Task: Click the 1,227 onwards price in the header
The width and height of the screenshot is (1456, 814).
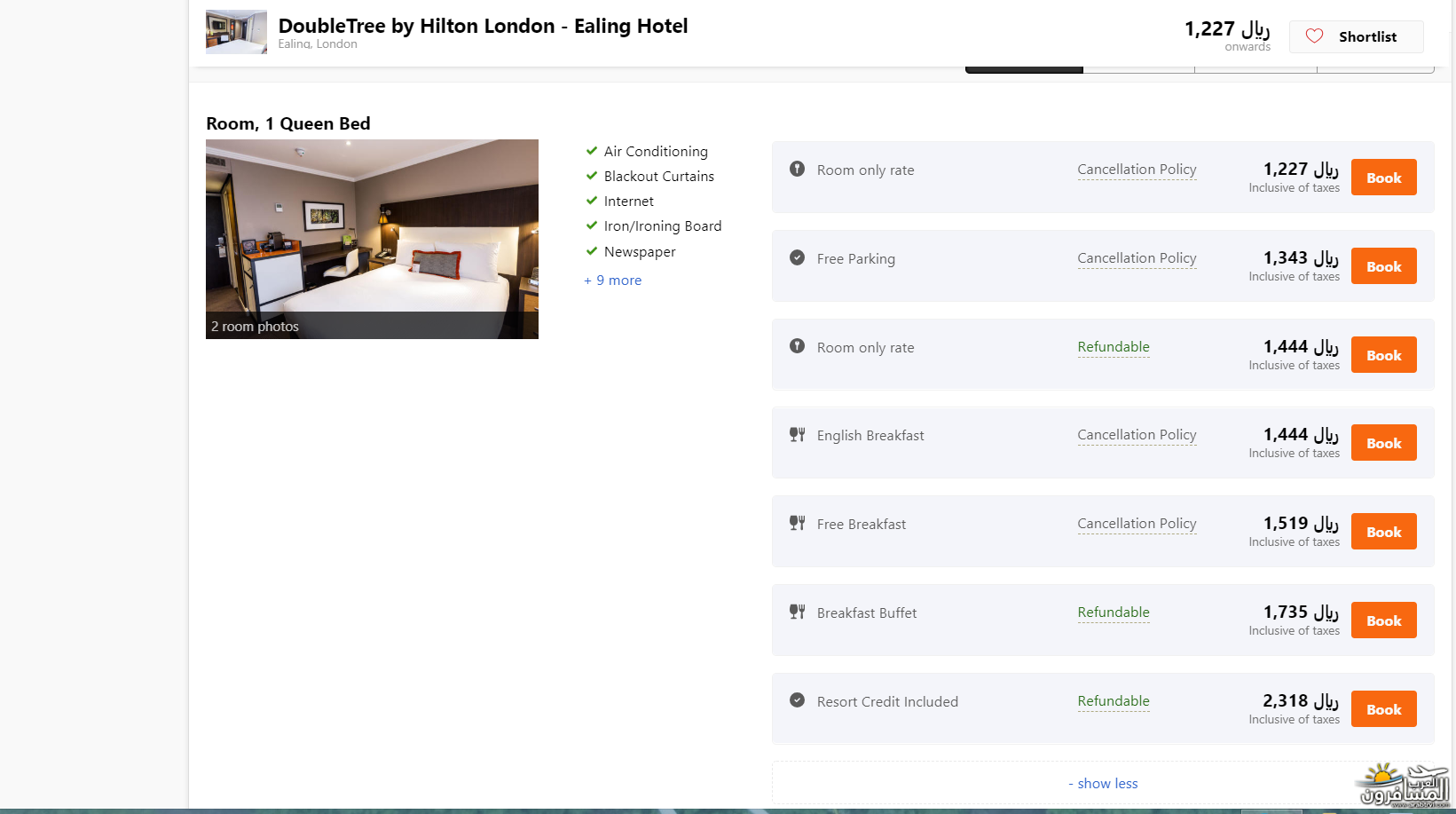Action: (1227, 29)
